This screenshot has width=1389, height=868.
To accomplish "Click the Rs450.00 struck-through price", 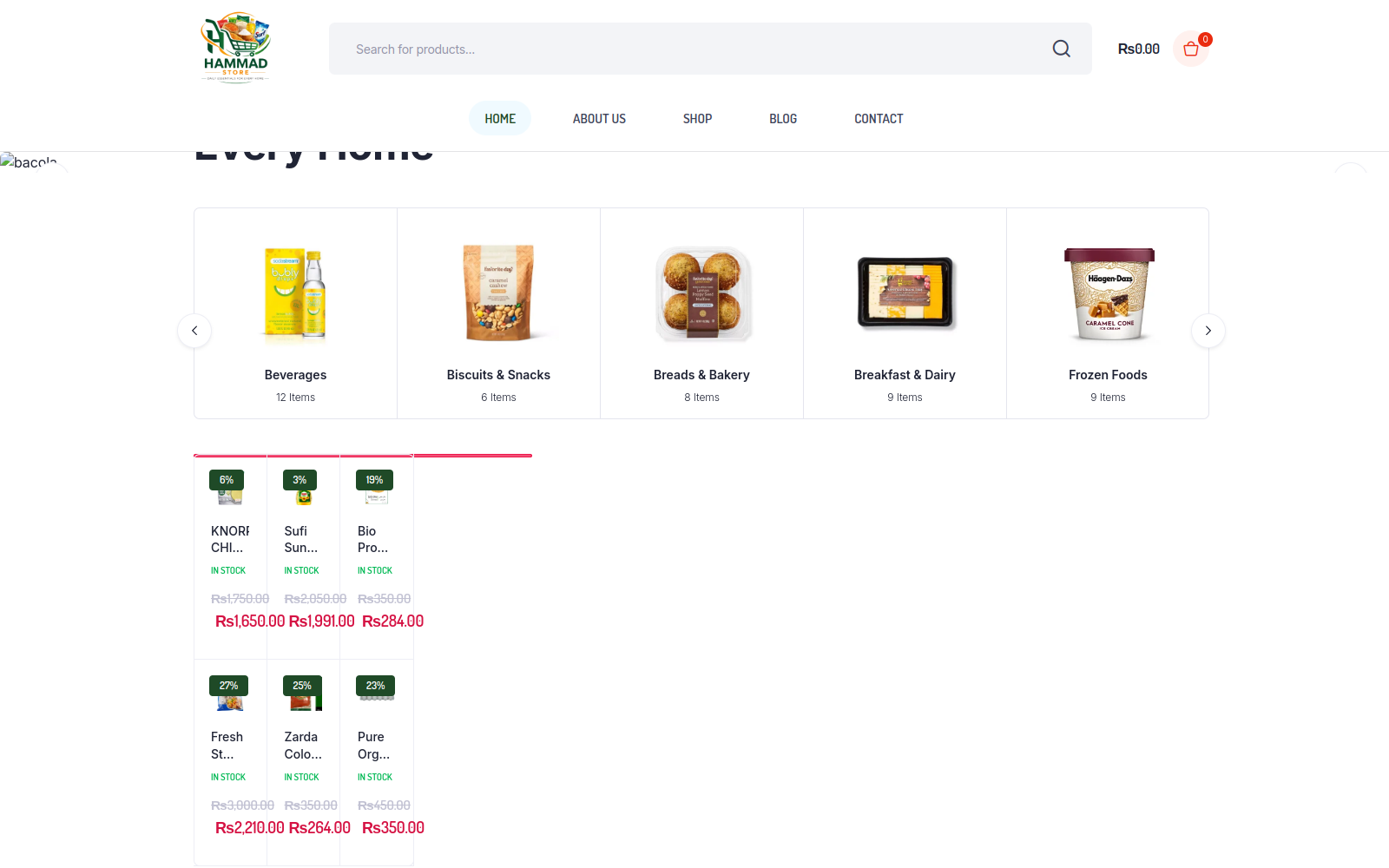I will click(384, 806).
